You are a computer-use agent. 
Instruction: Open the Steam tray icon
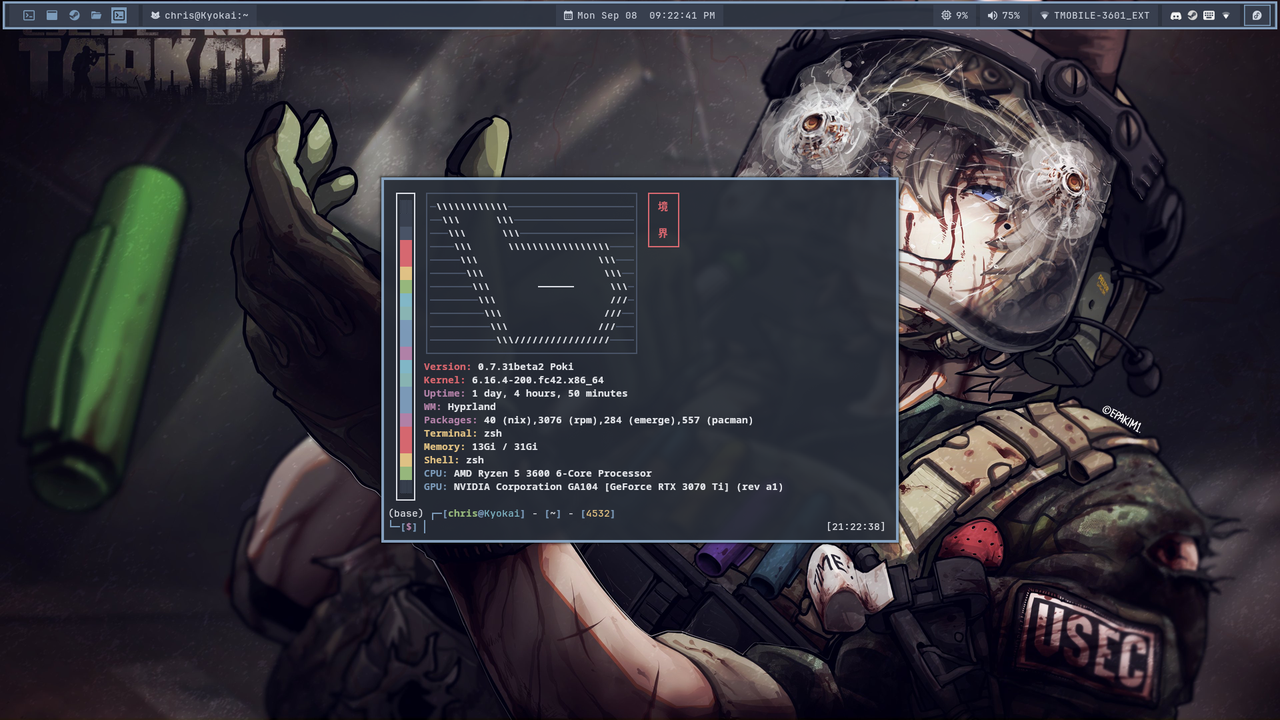click(1192, 15)
